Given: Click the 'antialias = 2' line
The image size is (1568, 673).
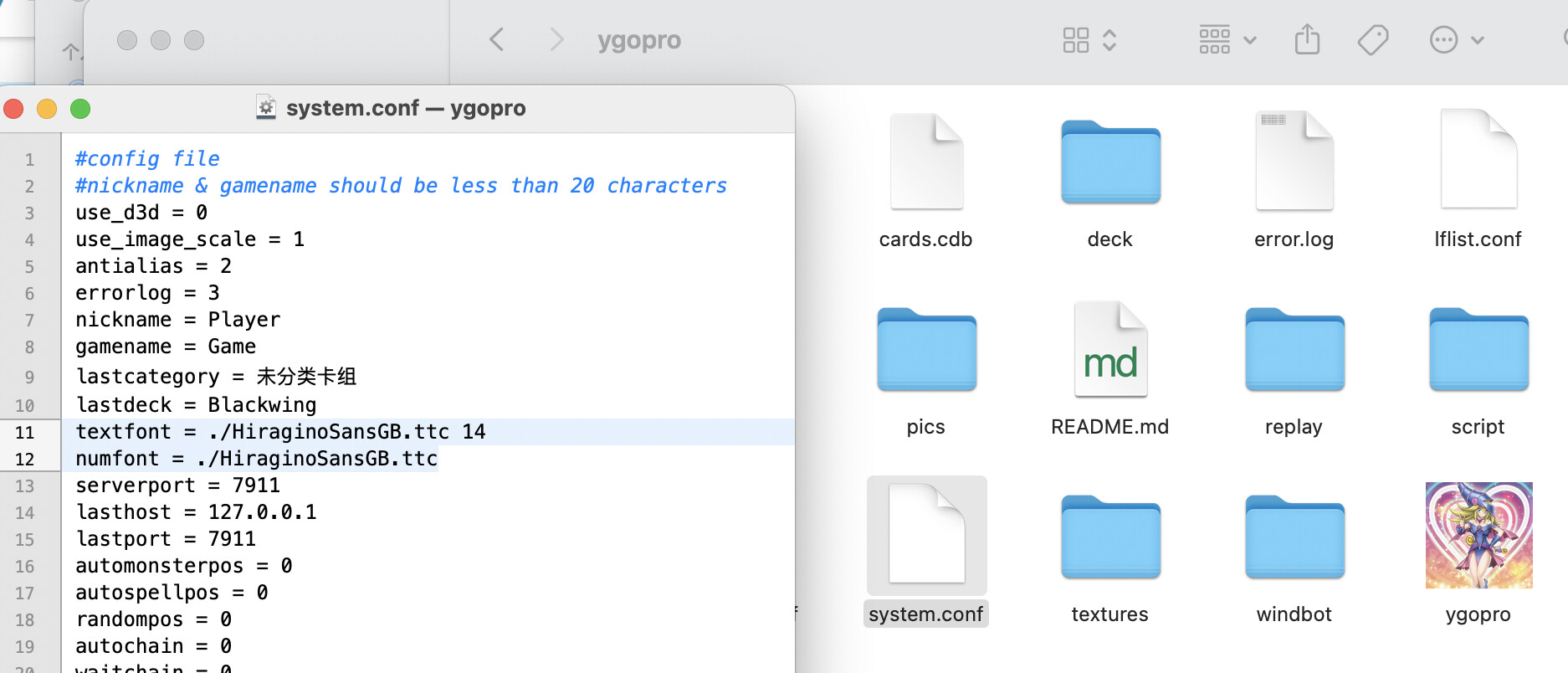Looking at the screenshot, I should [154, 266].
